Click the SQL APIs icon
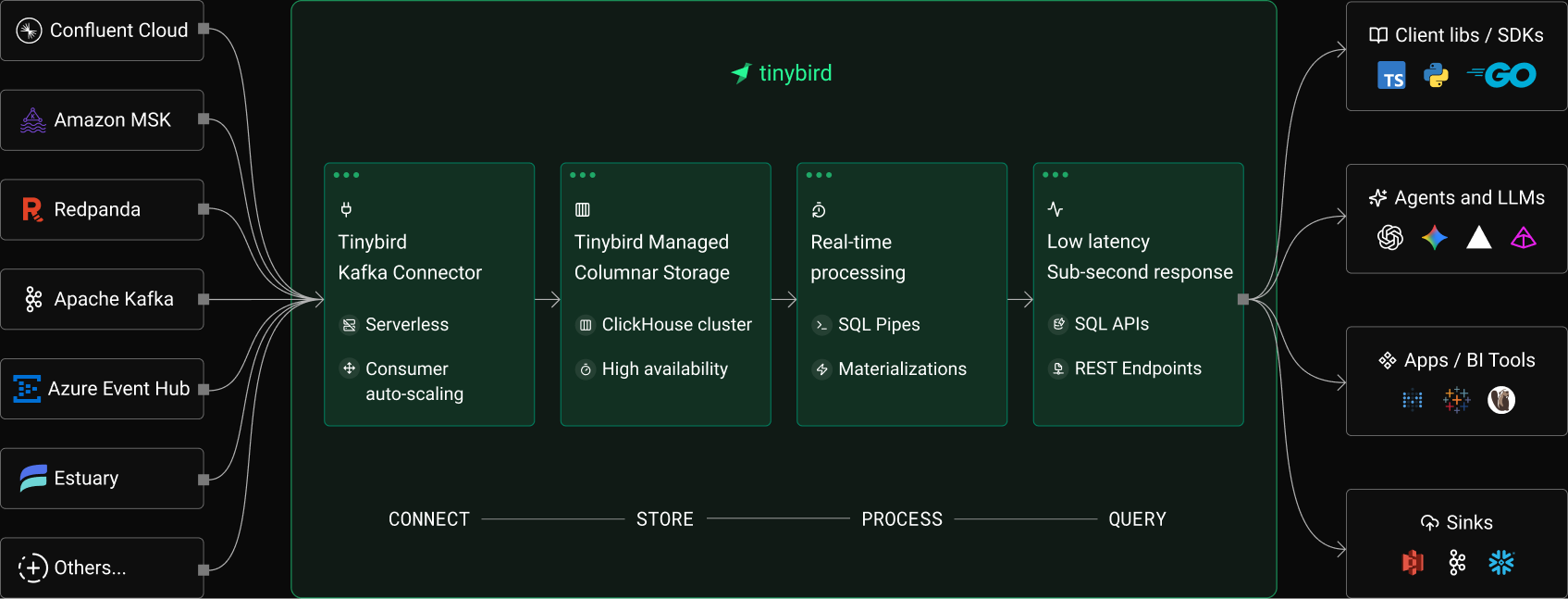This screenshot has height=599, width=1568. click(1058, 324)
